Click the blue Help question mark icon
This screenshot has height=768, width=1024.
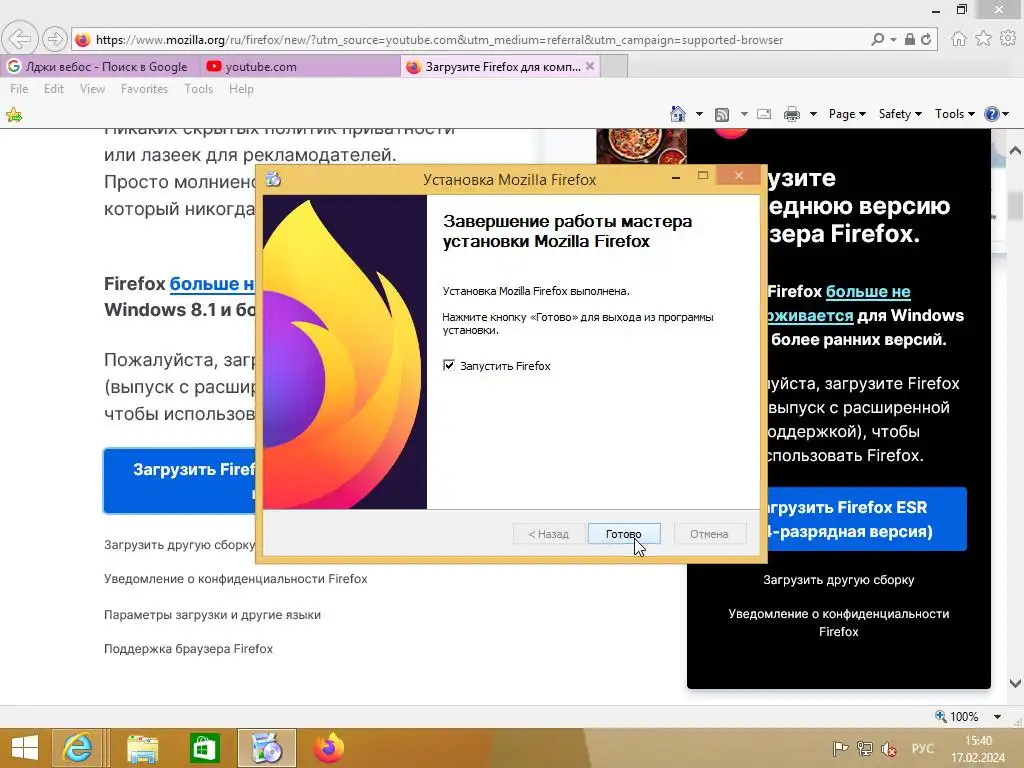tap(991, 114)
